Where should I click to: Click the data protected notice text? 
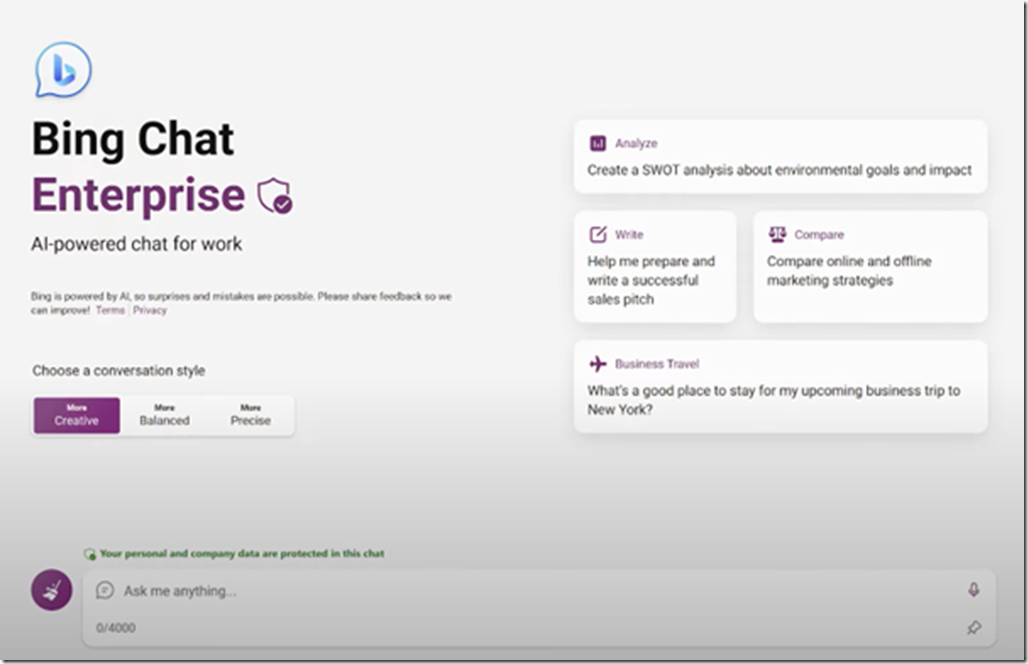click(x=242, y=554)
